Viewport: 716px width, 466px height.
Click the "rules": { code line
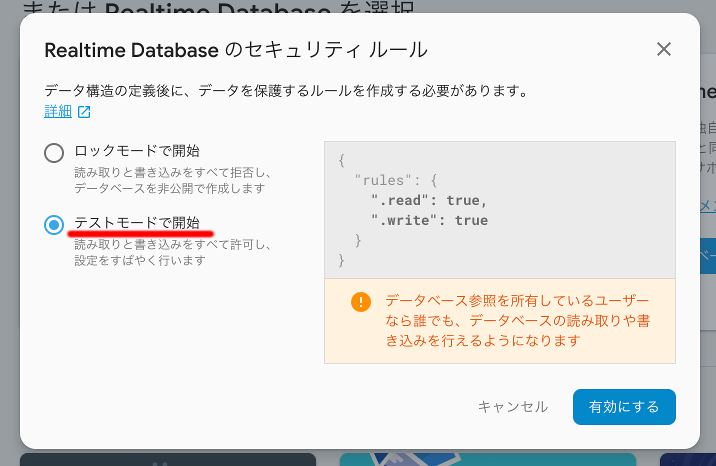click(x=396, y=180)
